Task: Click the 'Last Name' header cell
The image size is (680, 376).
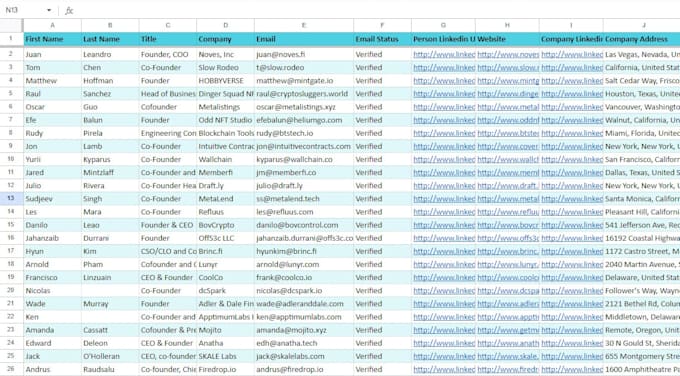Action: [x=110, y=39]
